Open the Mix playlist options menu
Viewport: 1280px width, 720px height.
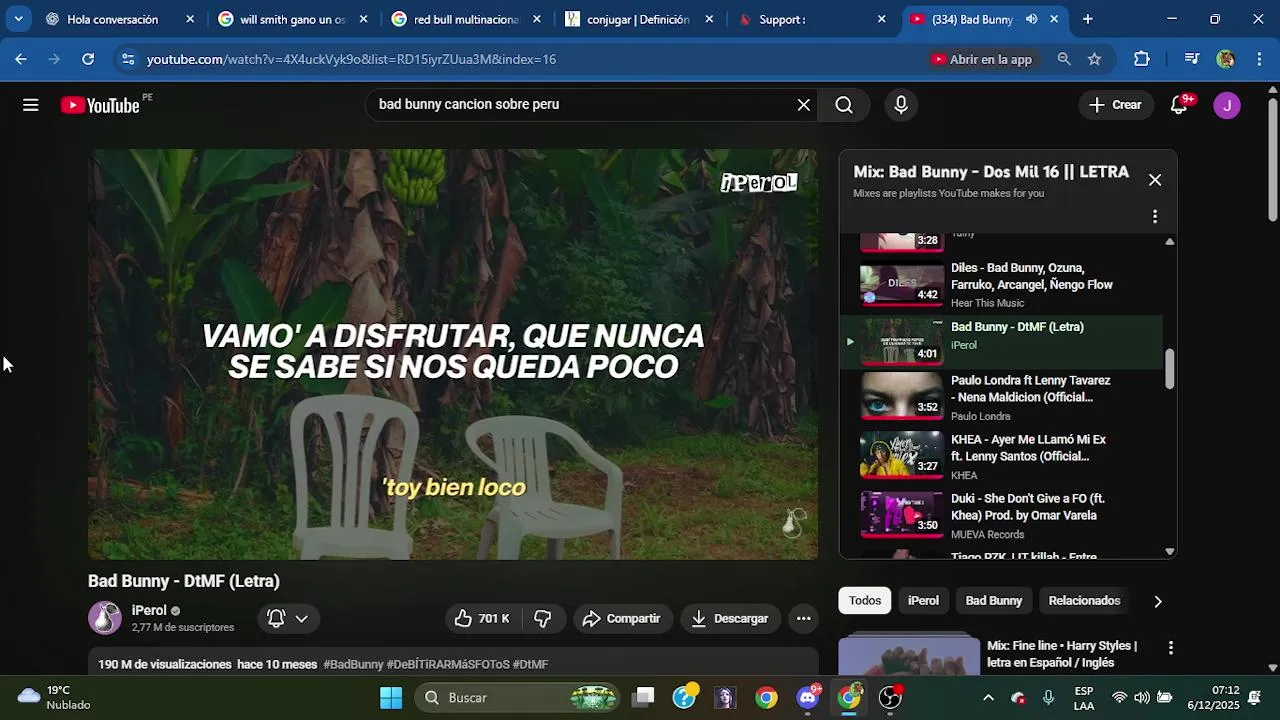click(x=1155, y=217)
